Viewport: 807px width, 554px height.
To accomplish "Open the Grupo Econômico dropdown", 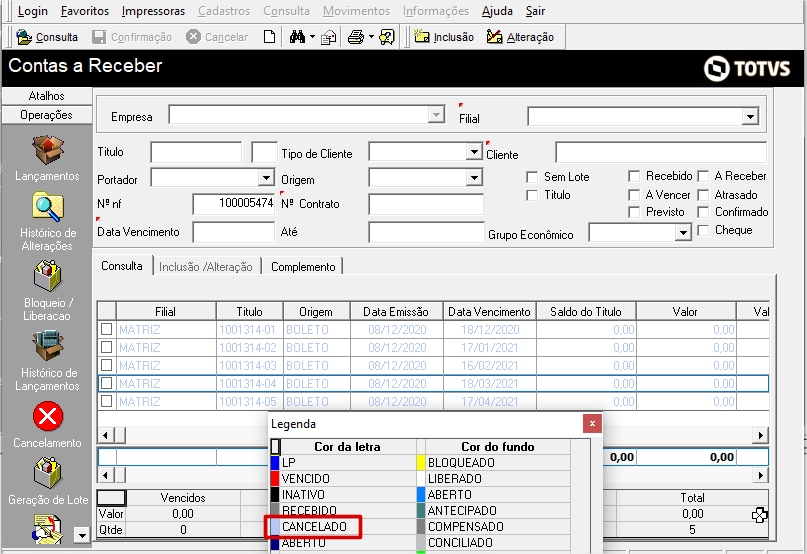I will pyautogui.click(x=683, y=233).
